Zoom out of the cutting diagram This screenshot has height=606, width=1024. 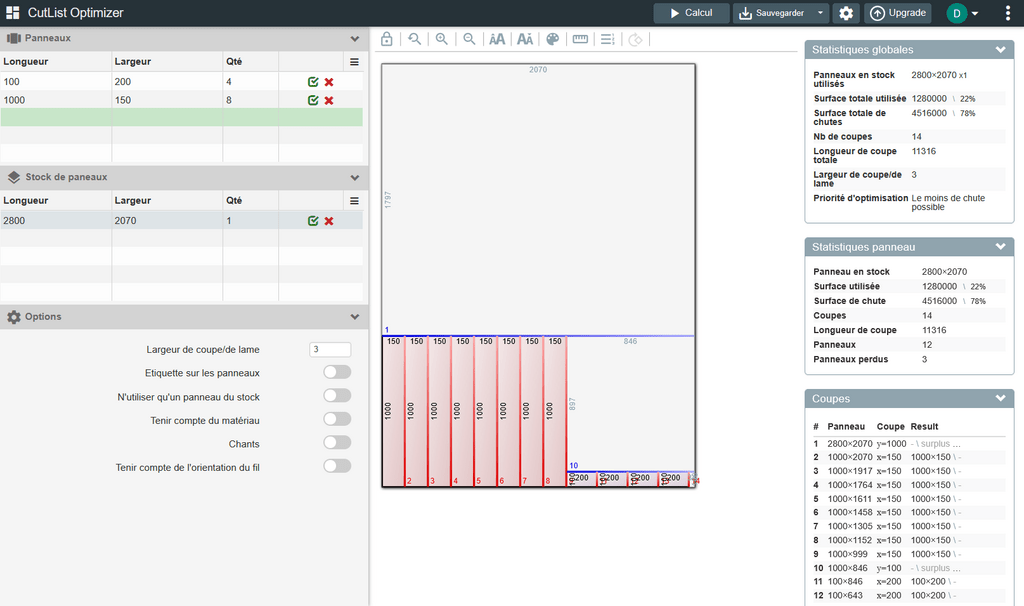(x=468, y=39)
